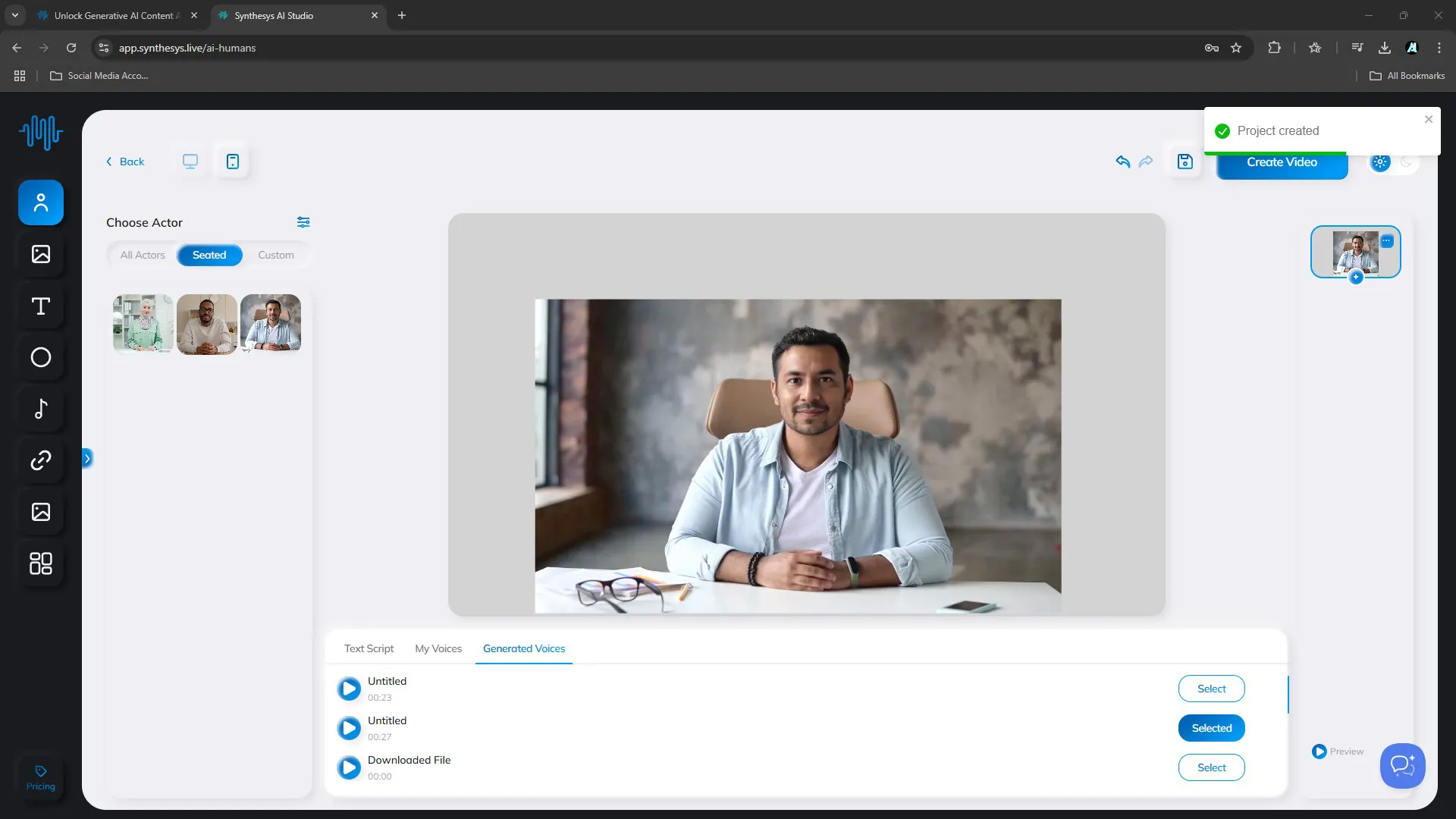This screenshot has width=1456, height=819.
Task: Select the Shapes circle sidebar icon
Action: pos(41,357)
